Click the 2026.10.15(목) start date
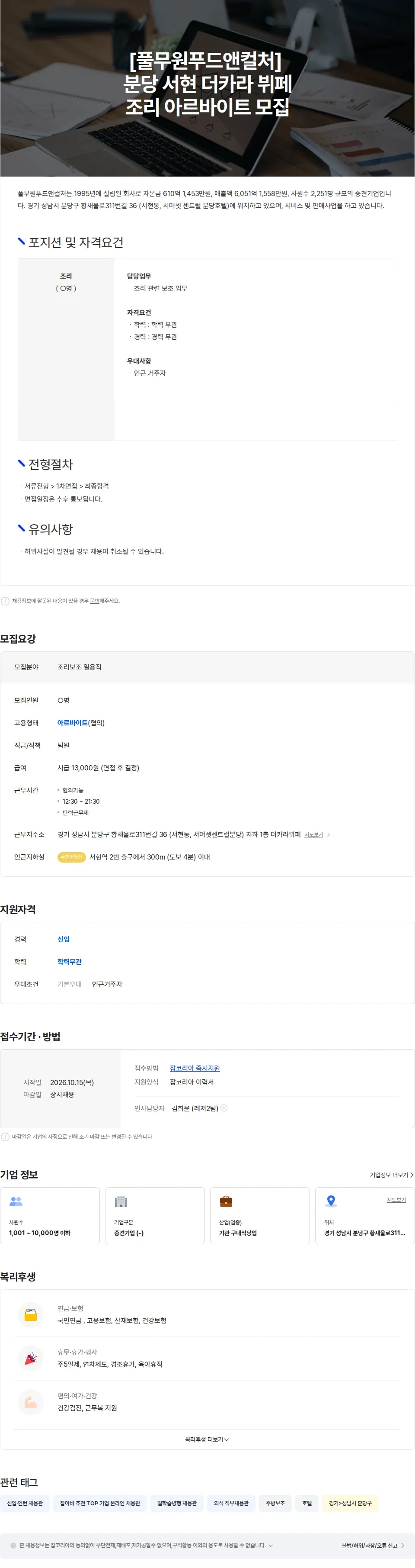Viewport: 415px width, 1568px height. (72, 1082)
